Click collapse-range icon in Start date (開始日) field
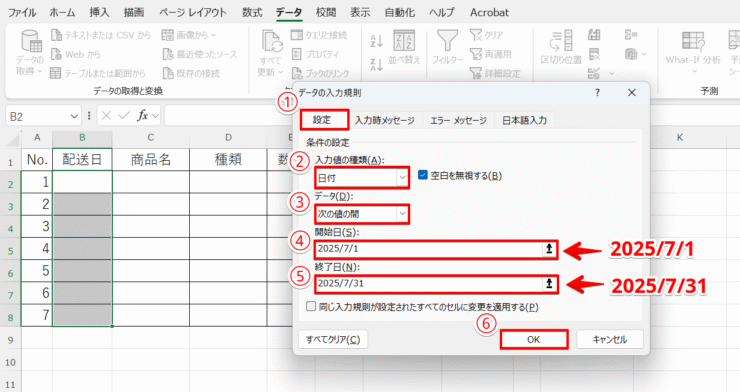Viewport: 740px width, 392px height. [x=549, y=249]
